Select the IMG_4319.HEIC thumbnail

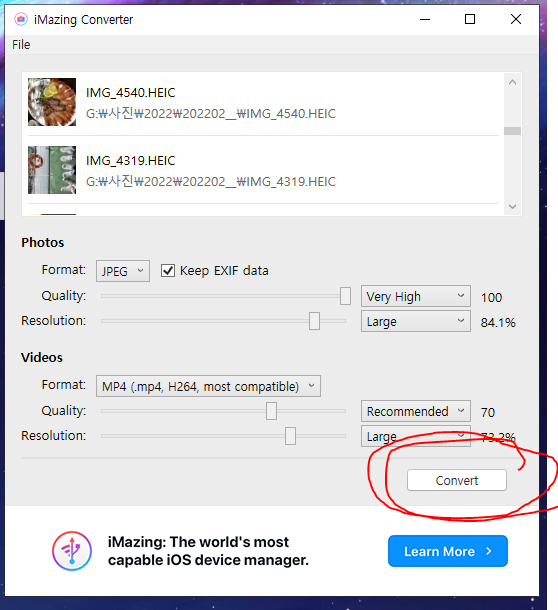tap(52, 170)
